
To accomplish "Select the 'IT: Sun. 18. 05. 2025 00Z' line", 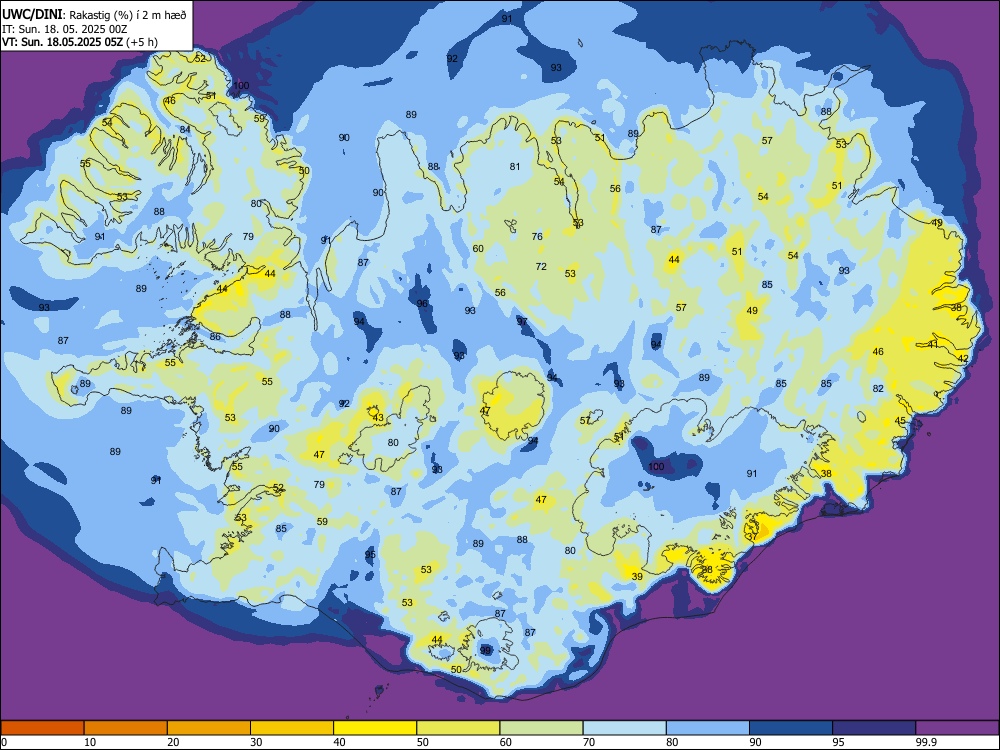I will pos(65,29).
